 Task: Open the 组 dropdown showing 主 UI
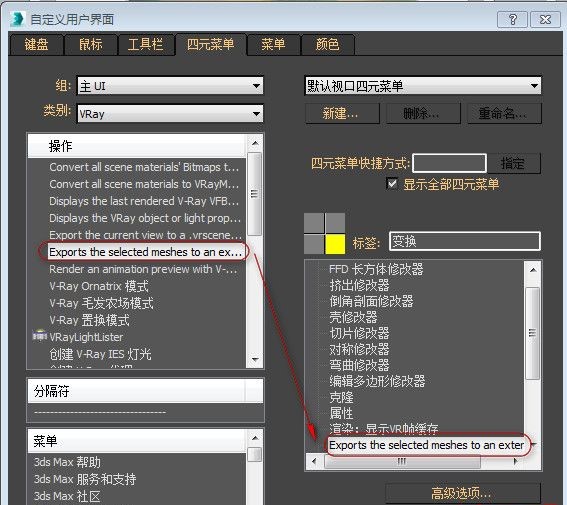(170, 86)
